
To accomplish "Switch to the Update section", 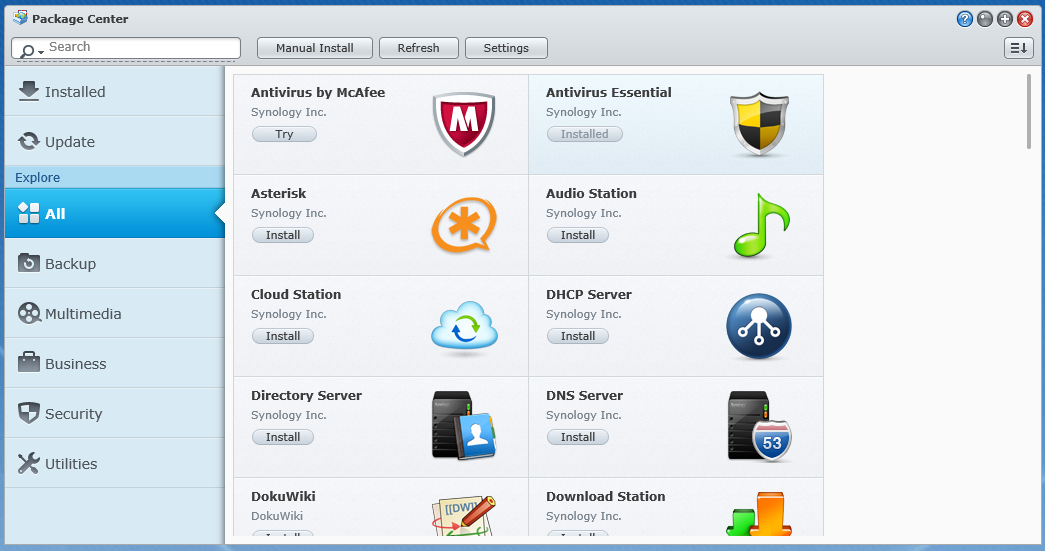I will click(x=115, y=141).
